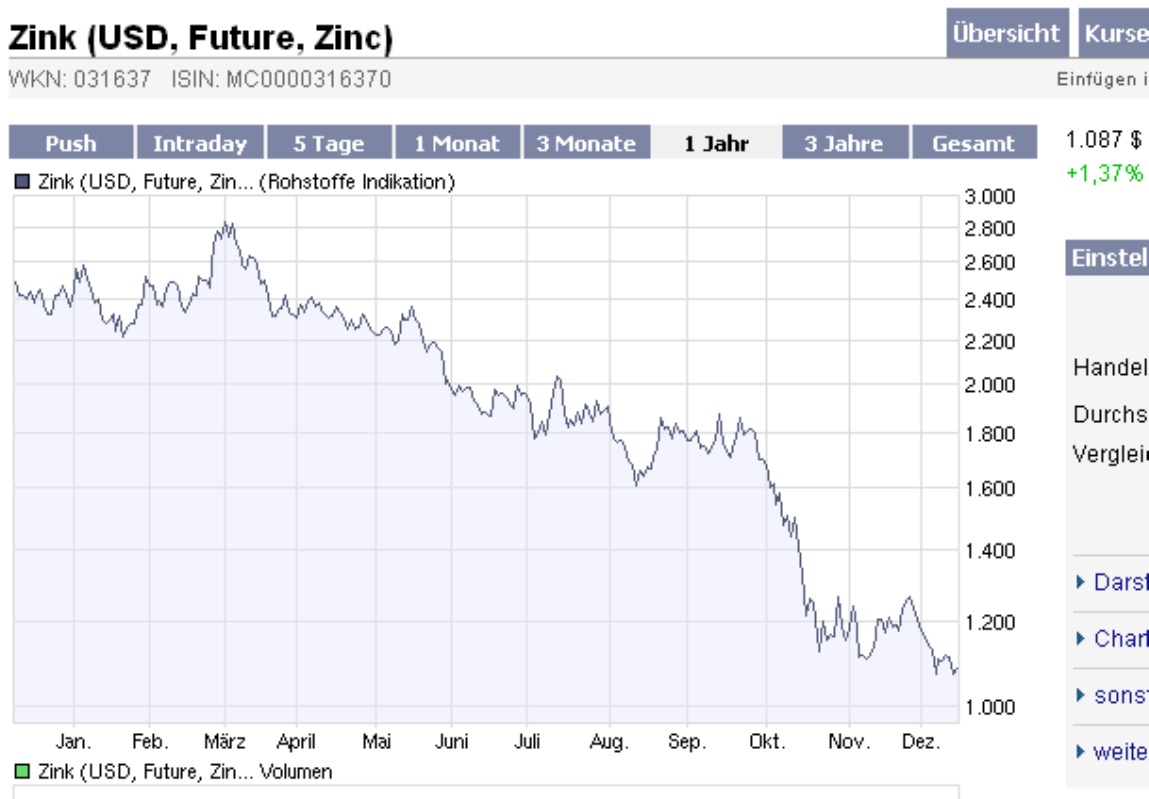Select the Intraday time range tab
Image resolution: width=1149 pixels, height=799 pixels.
coord(199,143)
